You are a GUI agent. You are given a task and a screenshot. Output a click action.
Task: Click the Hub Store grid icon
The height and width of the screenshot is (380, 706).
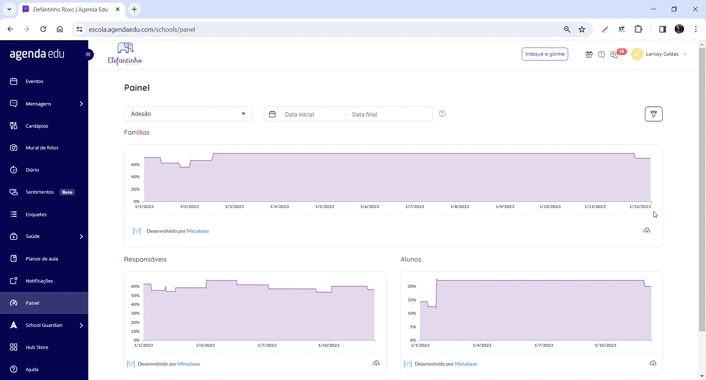pyautogui.click(x=14, y=347)
